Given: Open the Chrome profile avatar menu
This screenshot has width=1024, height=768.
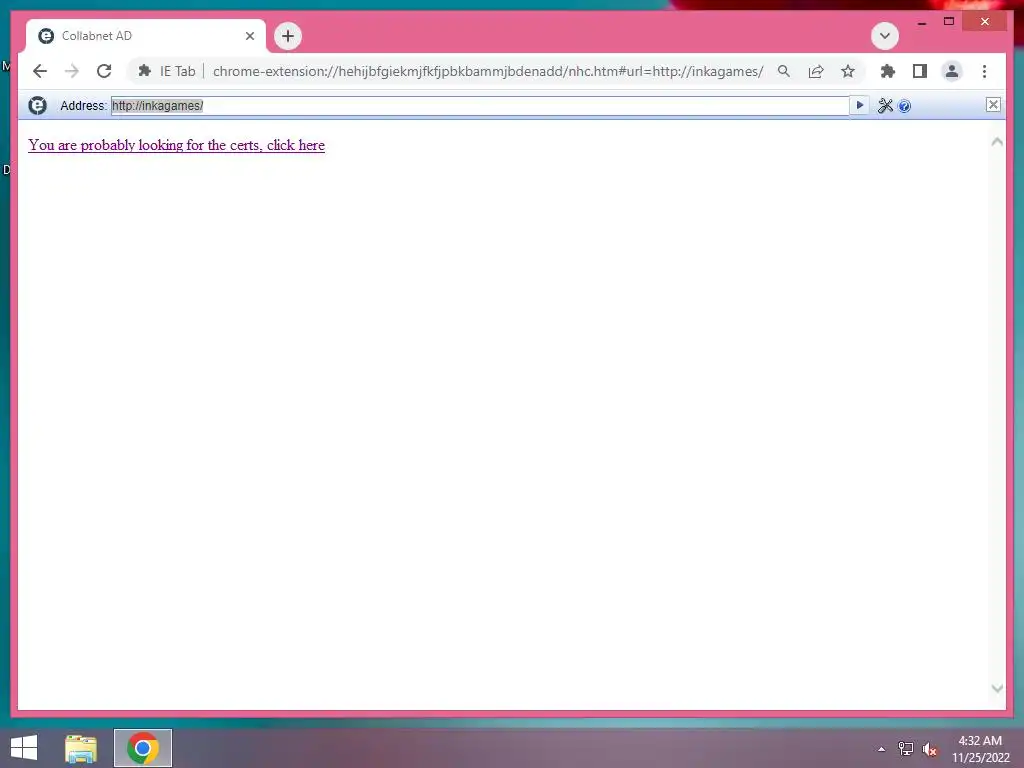Looking at the screenshot, I should click(952, 71).
